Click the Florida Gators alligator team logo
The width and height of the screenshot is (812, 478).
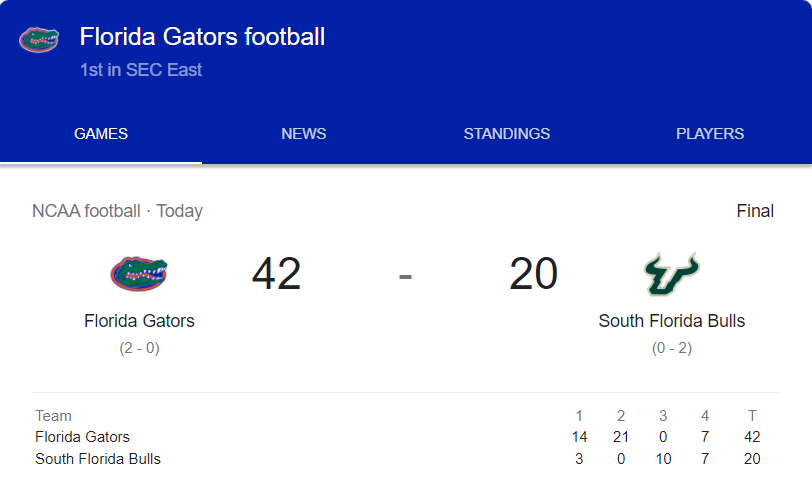tap(139, 273)
